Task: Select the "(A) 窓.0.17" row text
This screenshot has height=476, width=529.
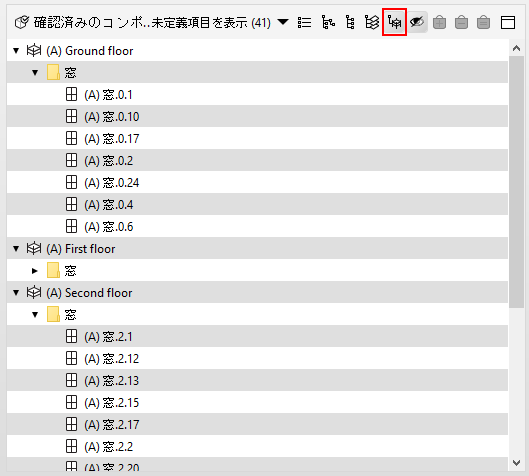Action: coord(112,139)
